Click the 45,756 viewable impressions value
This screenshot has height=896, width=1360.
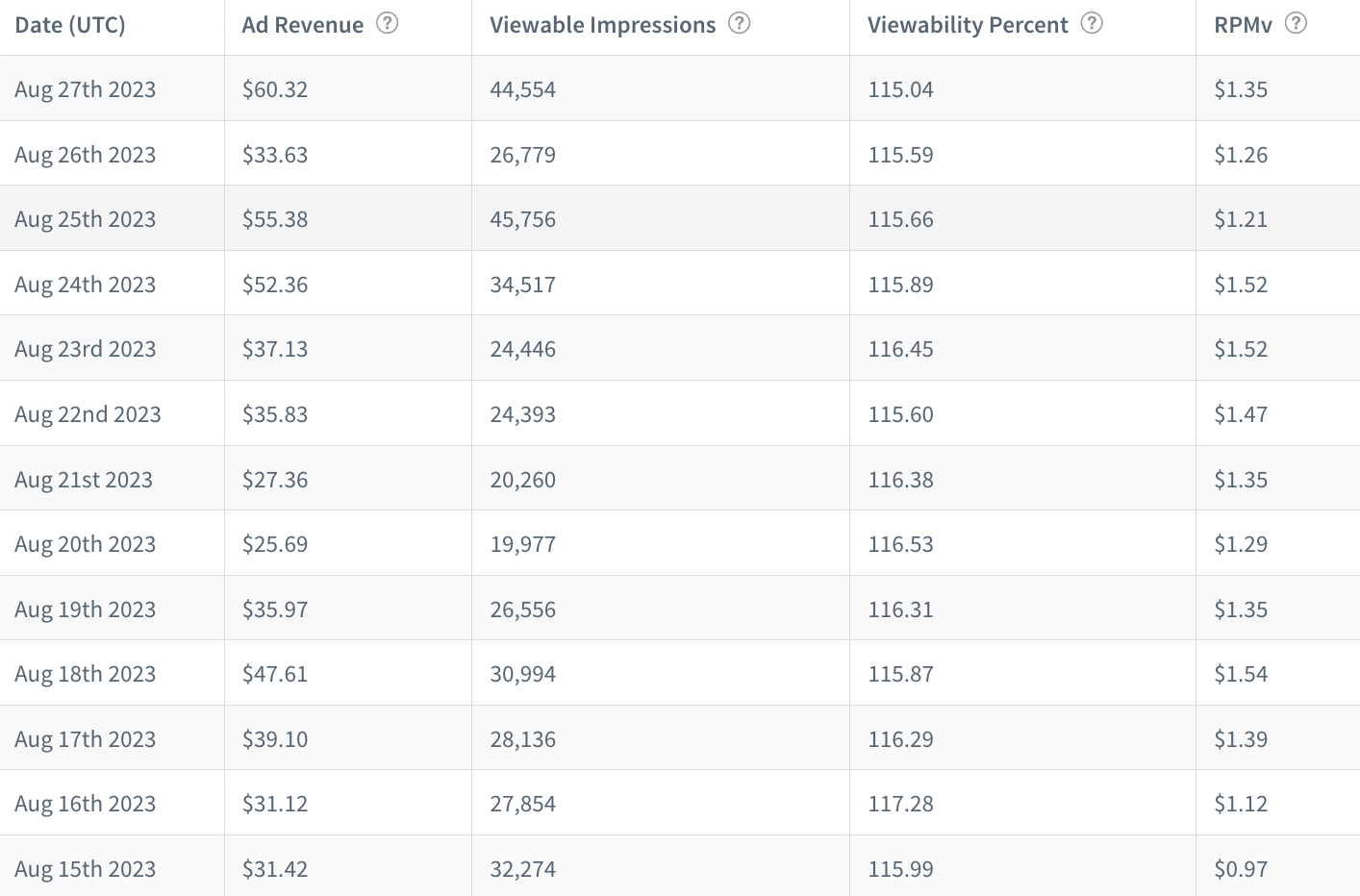coord(522,219)
